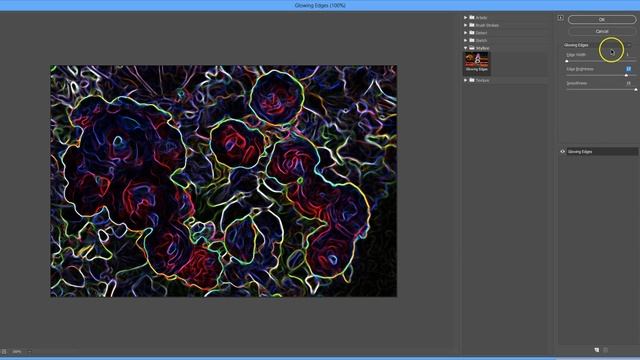Click the 'Smoothness' label
The image size is (640, 360).
click(x=577, y=83)
